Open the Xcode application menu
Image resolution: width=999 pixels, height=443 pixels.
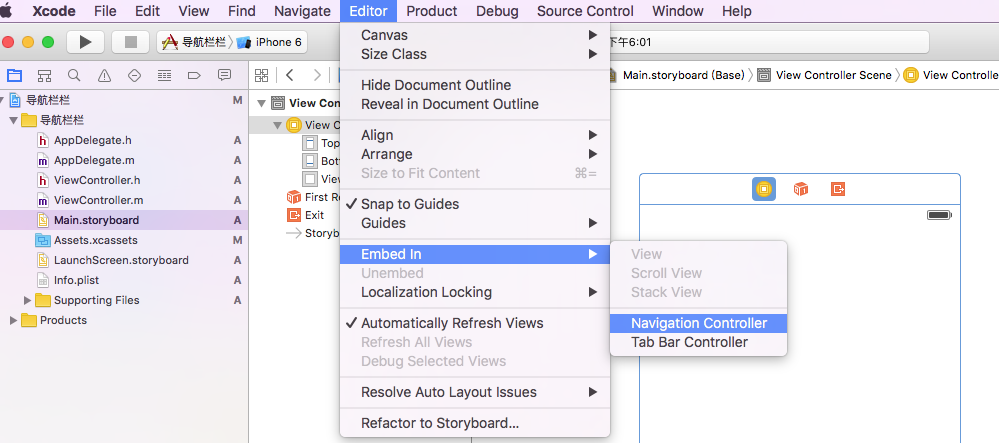click(54, 11)
